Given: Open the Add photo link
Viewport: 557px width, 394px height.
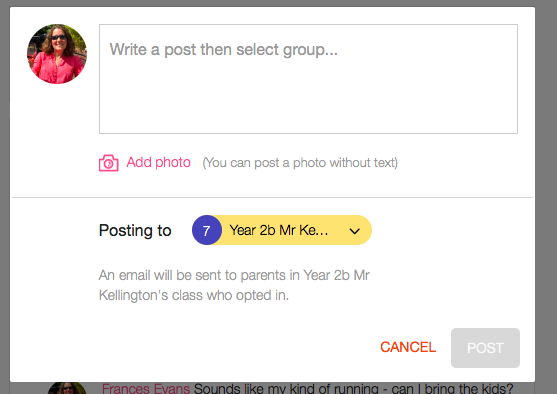Looking at the screenshot, I should (158, 162).
